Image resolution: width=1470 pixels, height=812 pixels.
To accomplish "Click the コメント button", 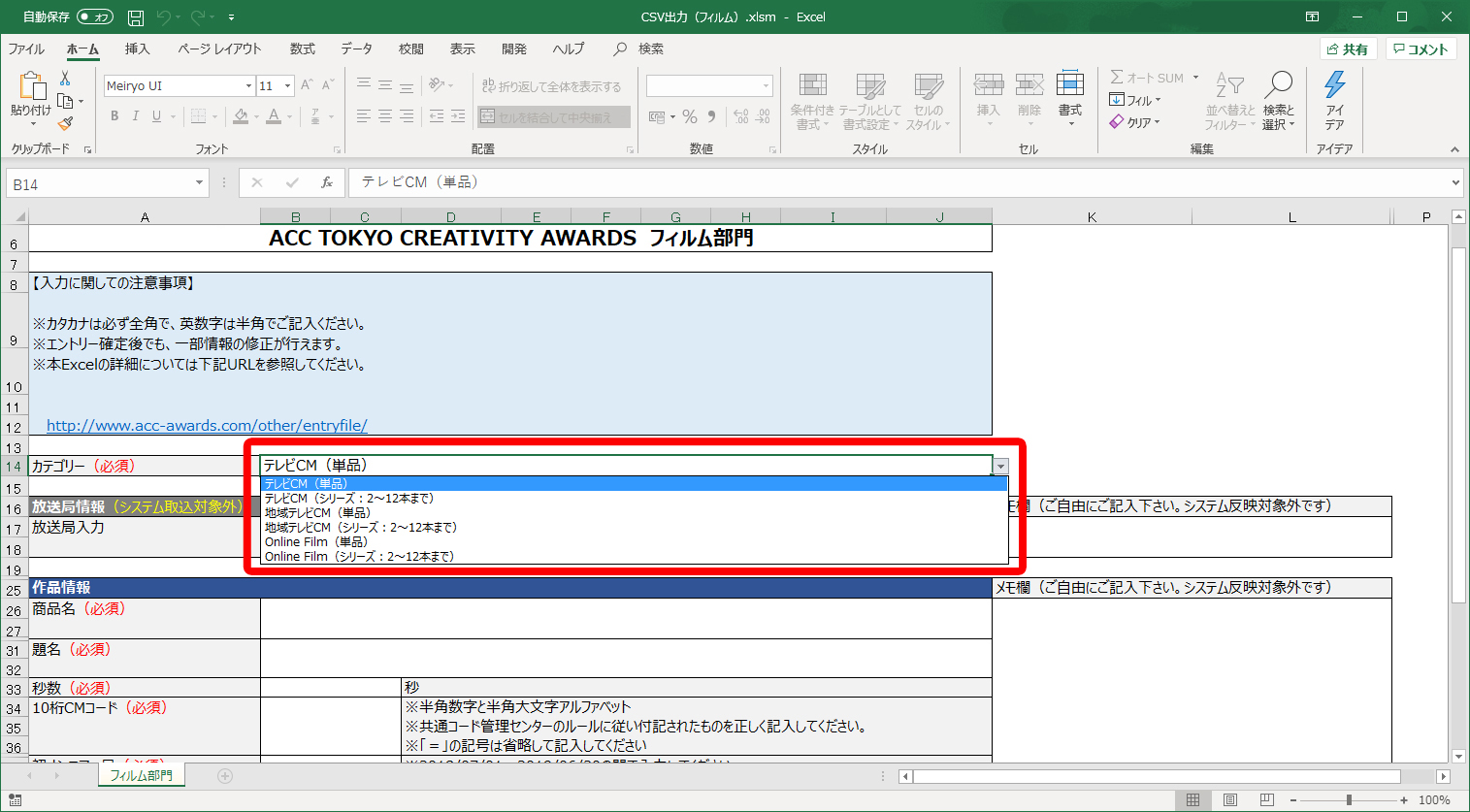I will point(1421,49).
